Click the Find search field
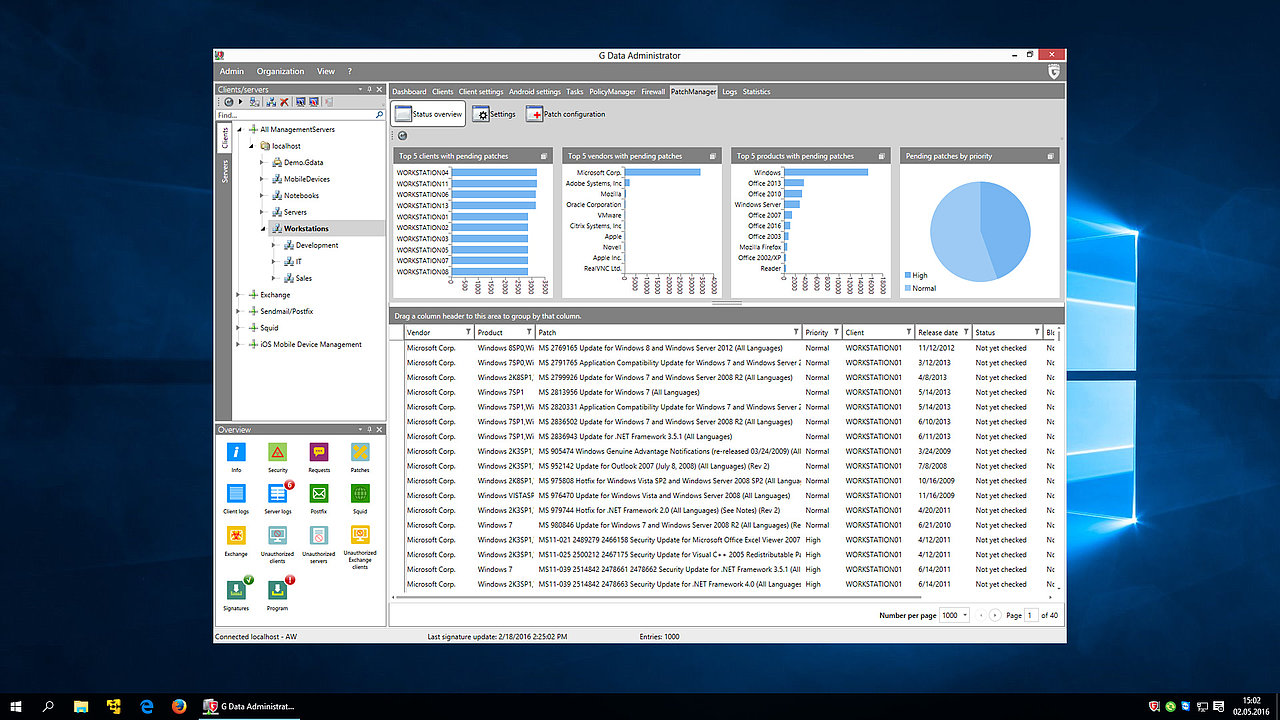 [295, 115]
